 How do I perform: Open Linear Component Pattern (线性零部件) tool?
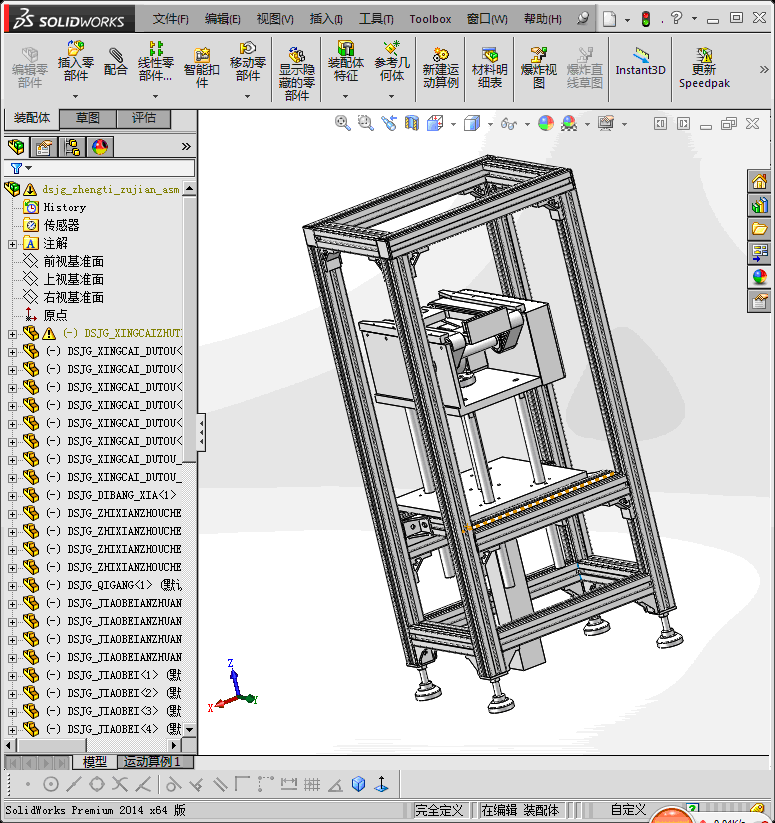coord(155,61)
